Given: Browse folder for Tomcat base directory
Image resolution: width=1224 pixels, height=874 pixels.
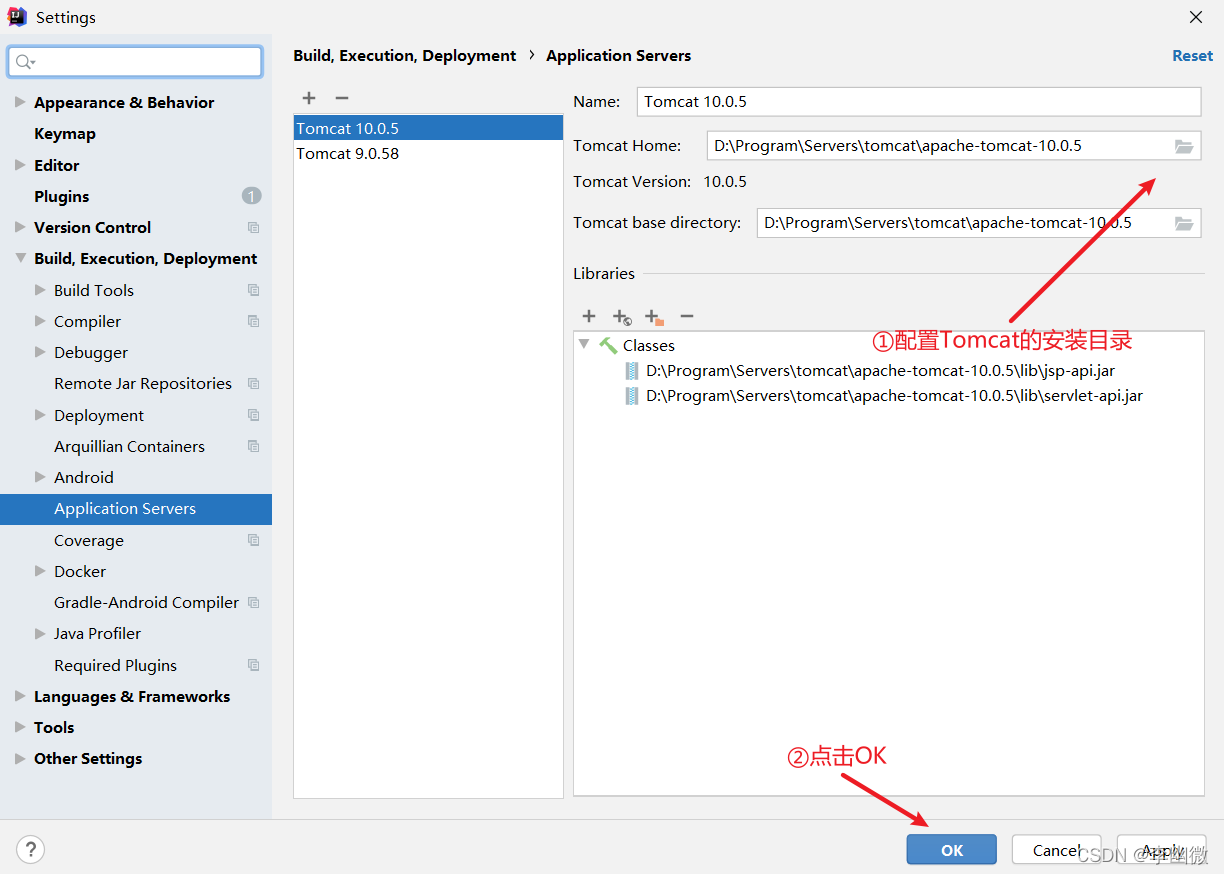Looking at the screenshot, I should (x=1184, y=223).
